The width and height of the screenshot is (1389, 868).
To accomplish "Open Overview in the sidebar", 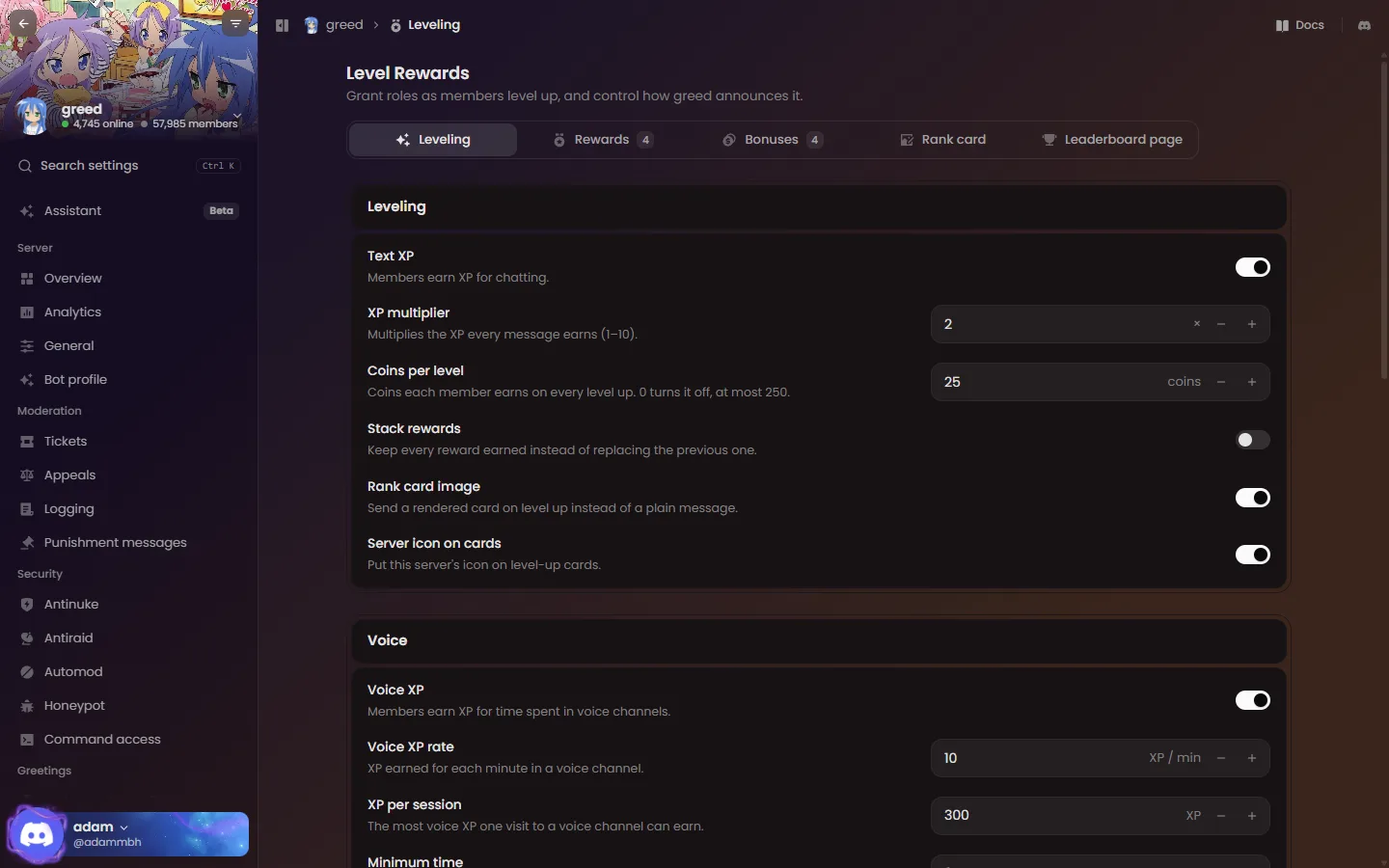I will coord(128,279).
